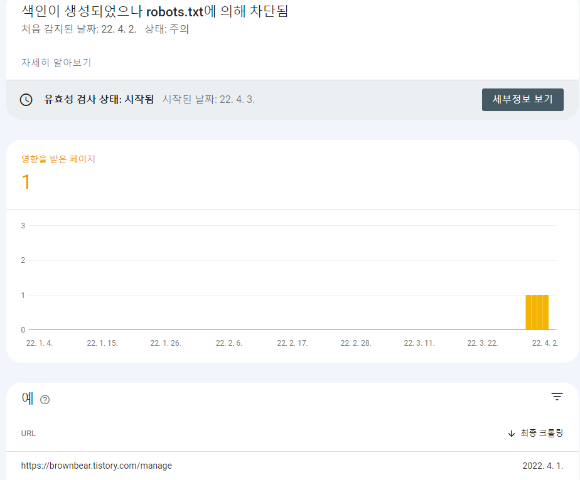580x480 pixels.
Task: Click the 22. 4. 2. chart axis label
Action: point(545,343)
